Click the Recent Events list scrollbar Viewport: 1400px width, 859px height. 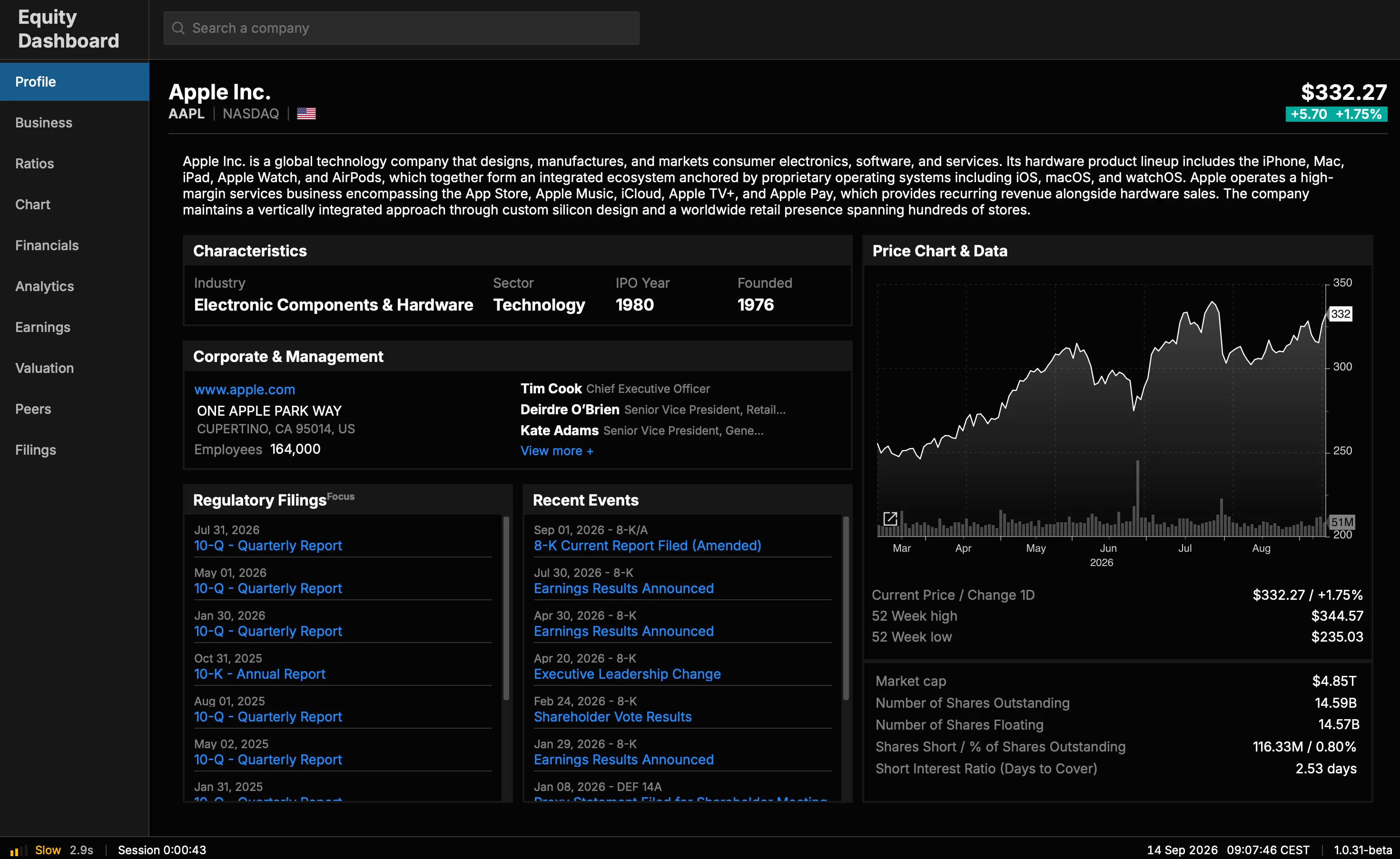pyautogui.click(x=846, y=607)
